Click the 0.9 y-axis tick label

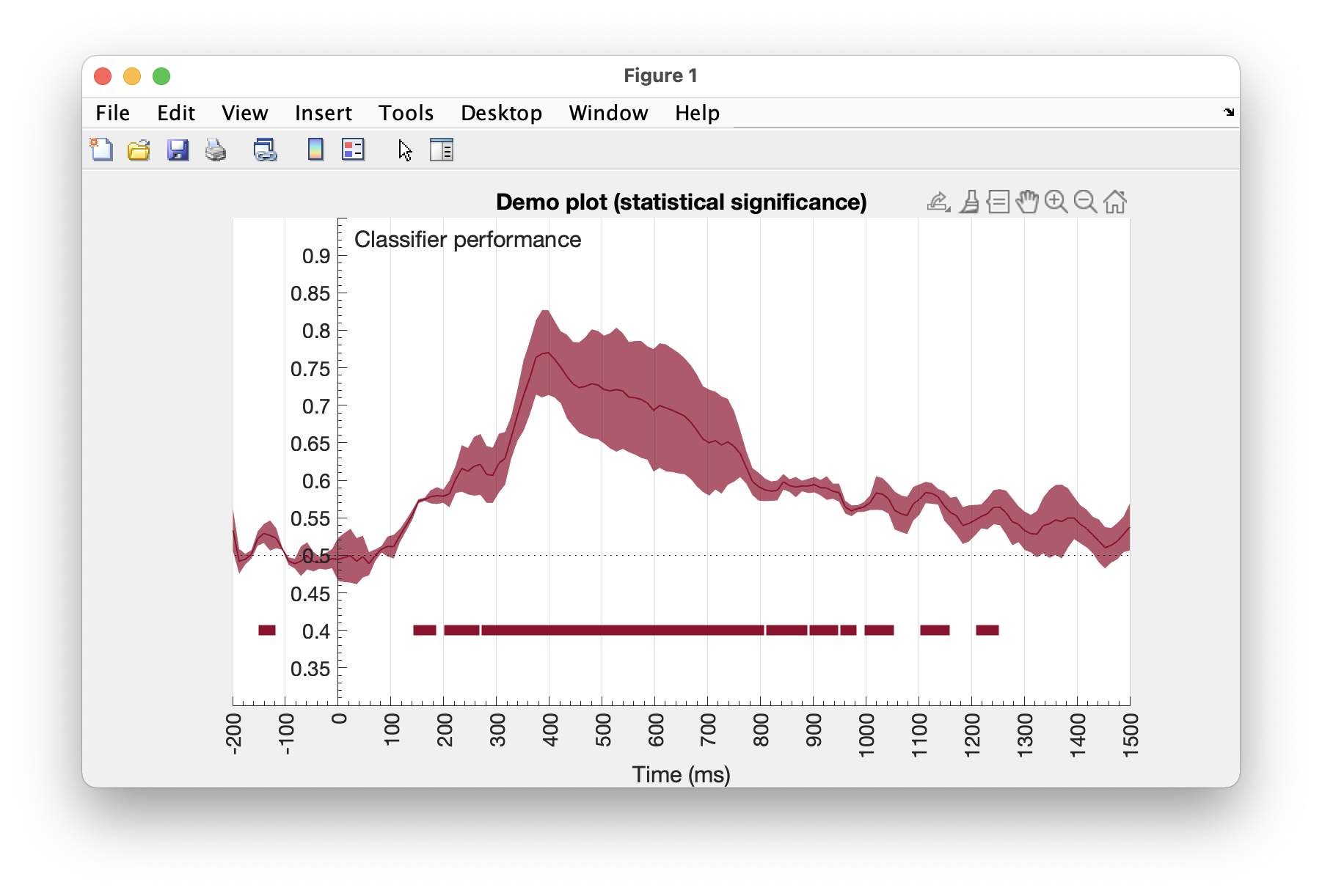pyautogui.click(x=316, y=256)
